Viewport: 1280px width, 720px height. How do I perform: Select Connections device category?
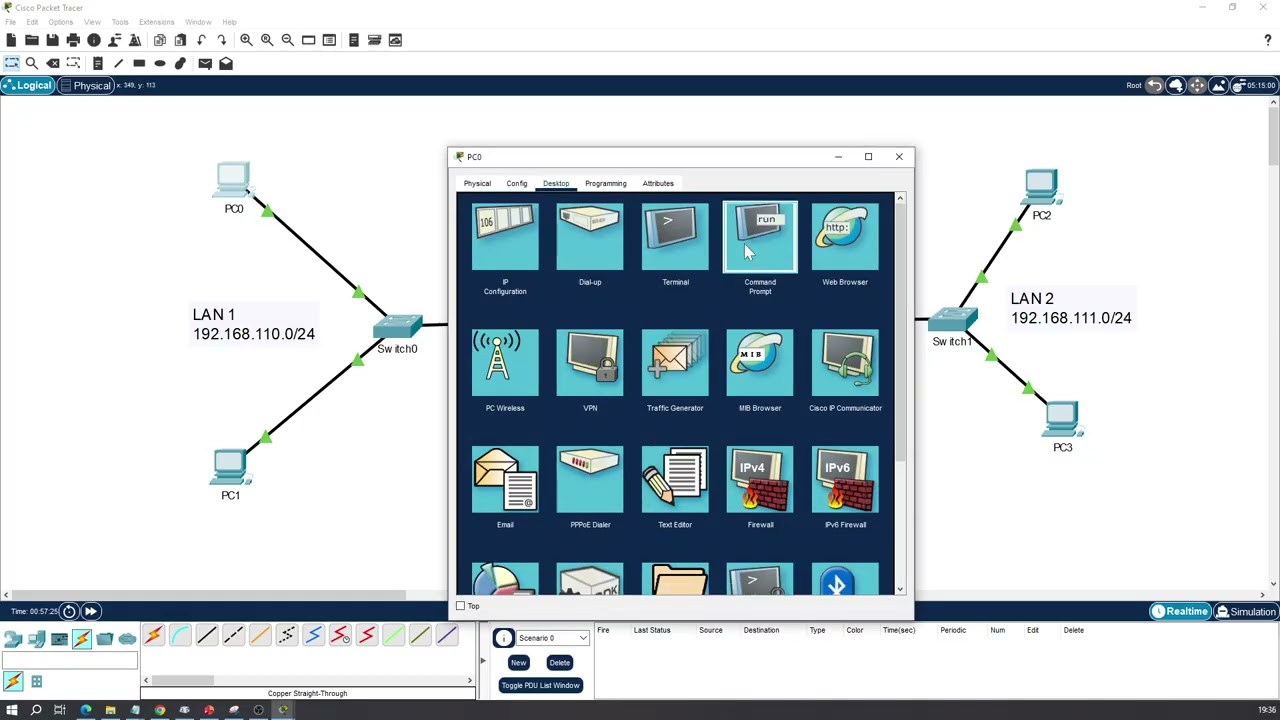[82, 638]
